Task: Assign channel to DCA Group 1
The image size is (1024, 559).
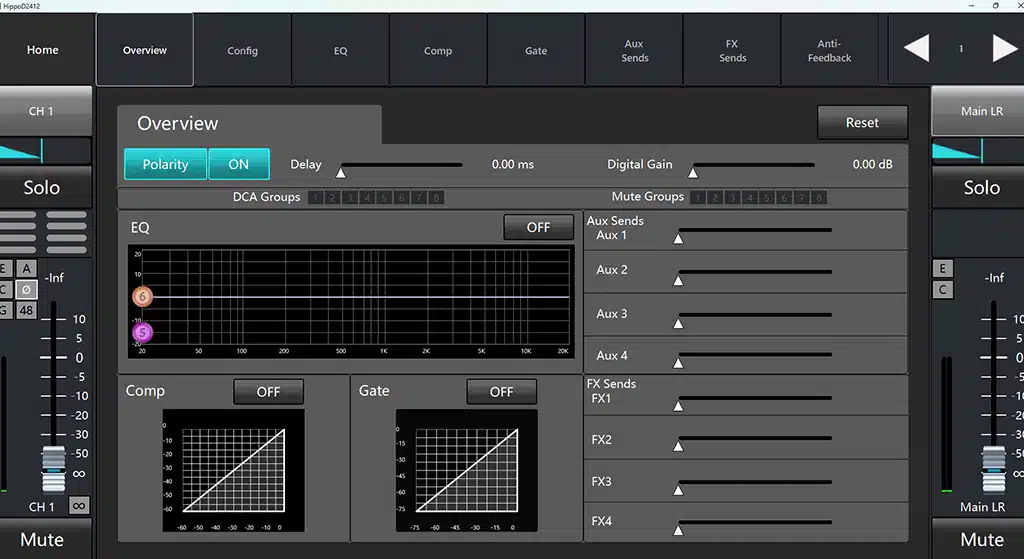Action: point(315,197)
